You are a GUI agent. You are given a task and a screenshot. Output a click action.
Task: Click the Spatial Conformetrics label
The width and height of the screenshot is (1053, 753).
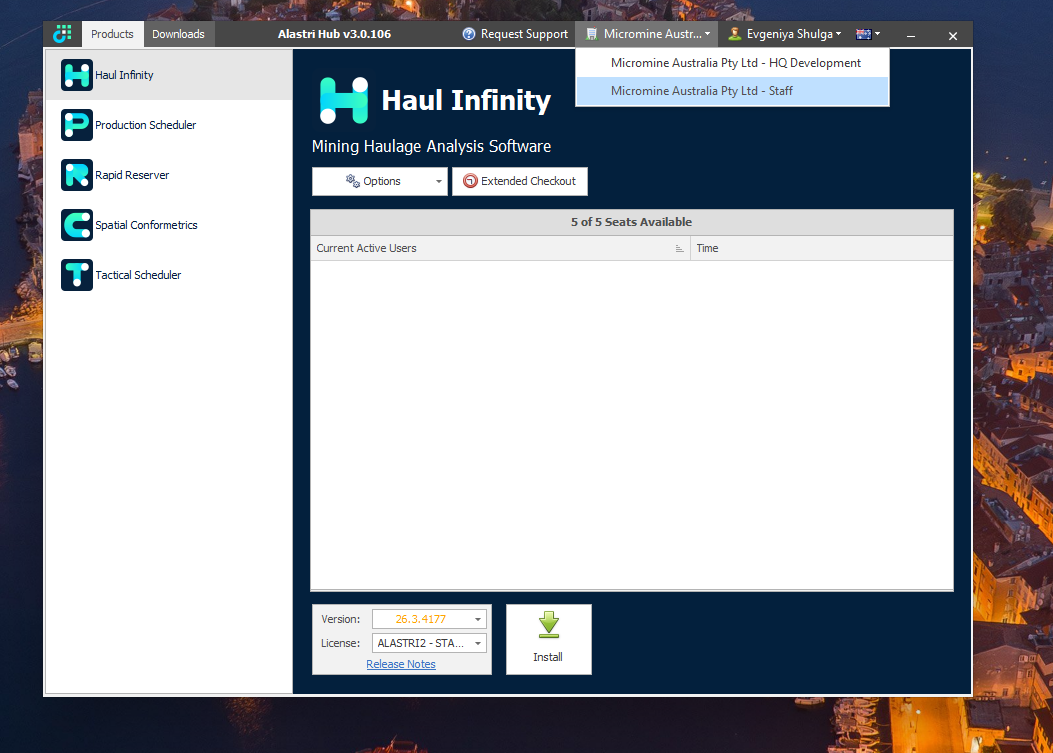[x=146, y=225]
